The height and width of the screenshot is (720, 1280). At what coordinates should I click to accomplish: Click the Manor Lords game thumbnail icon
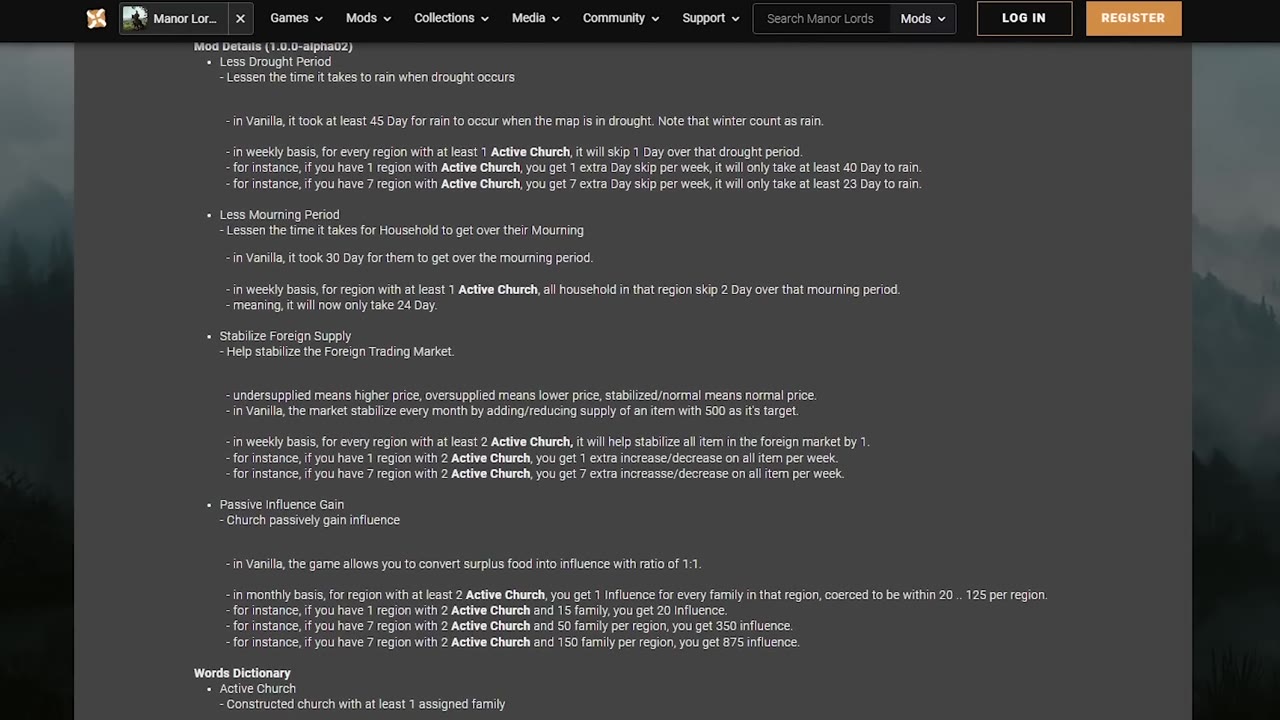[x=135, y=18]
